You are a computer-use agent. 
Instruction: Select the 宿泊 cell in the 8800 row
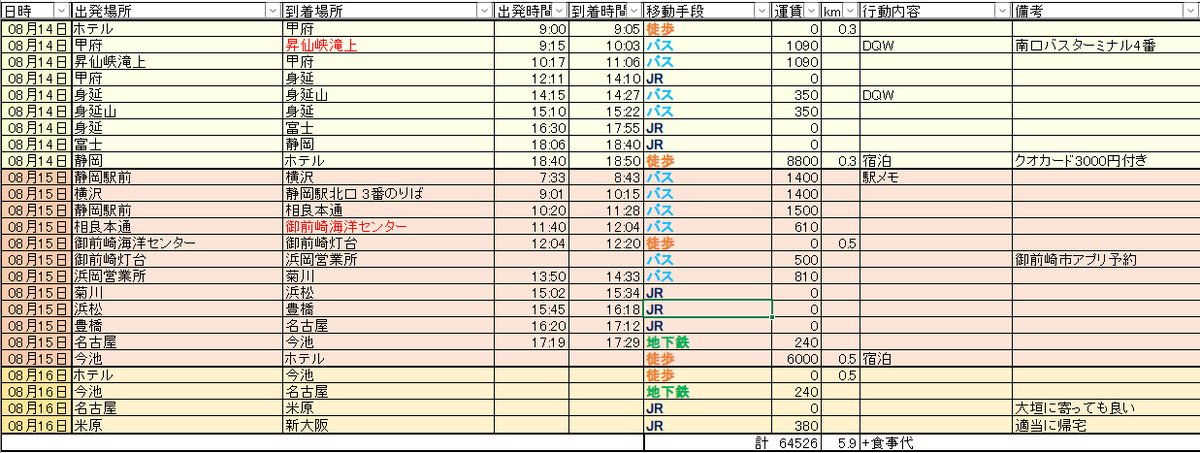coord(935,160)
